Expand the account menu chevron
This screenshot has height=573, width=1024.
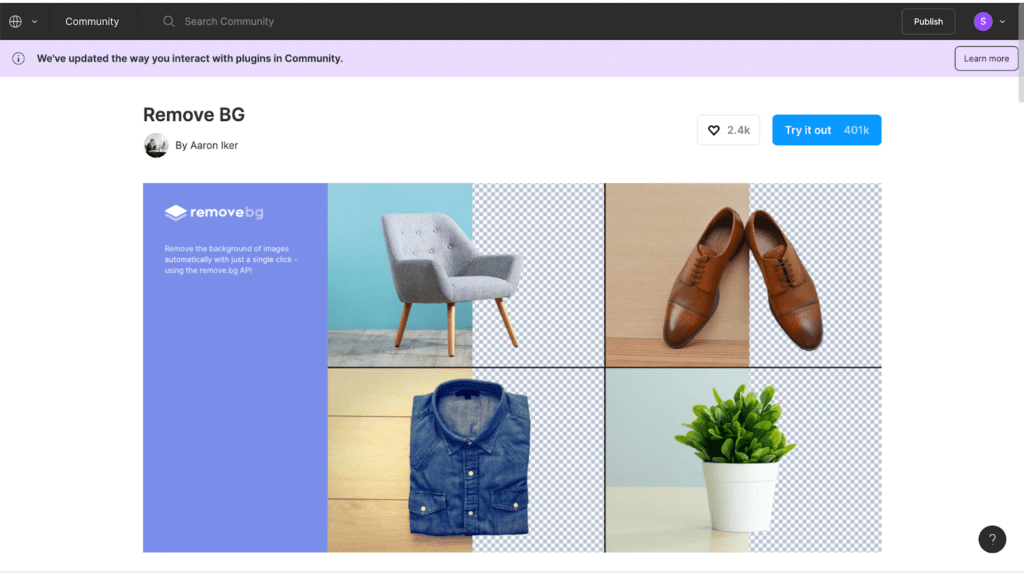(1002, 22)
